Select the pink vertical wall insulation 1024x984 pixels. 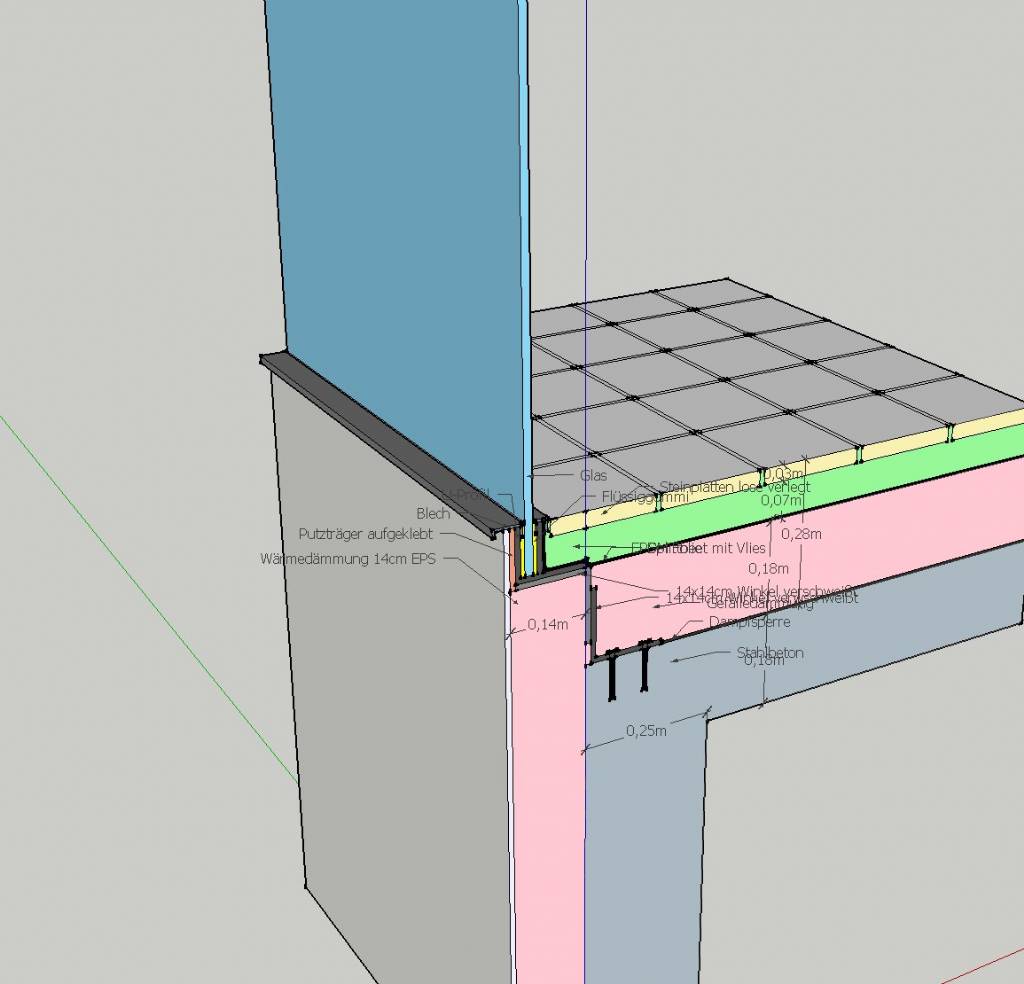[547, 800]
